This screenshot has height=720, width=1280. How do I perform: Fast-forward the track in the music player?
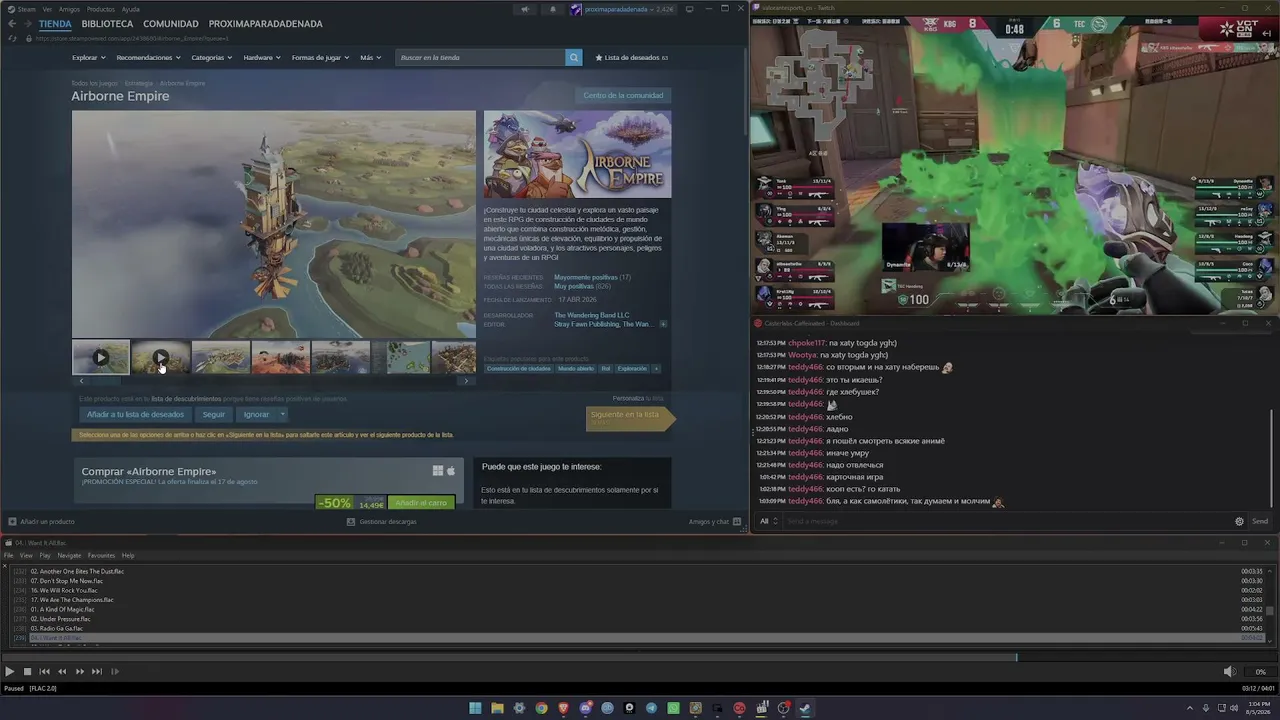pyautogui.click(x=80, y=672)
